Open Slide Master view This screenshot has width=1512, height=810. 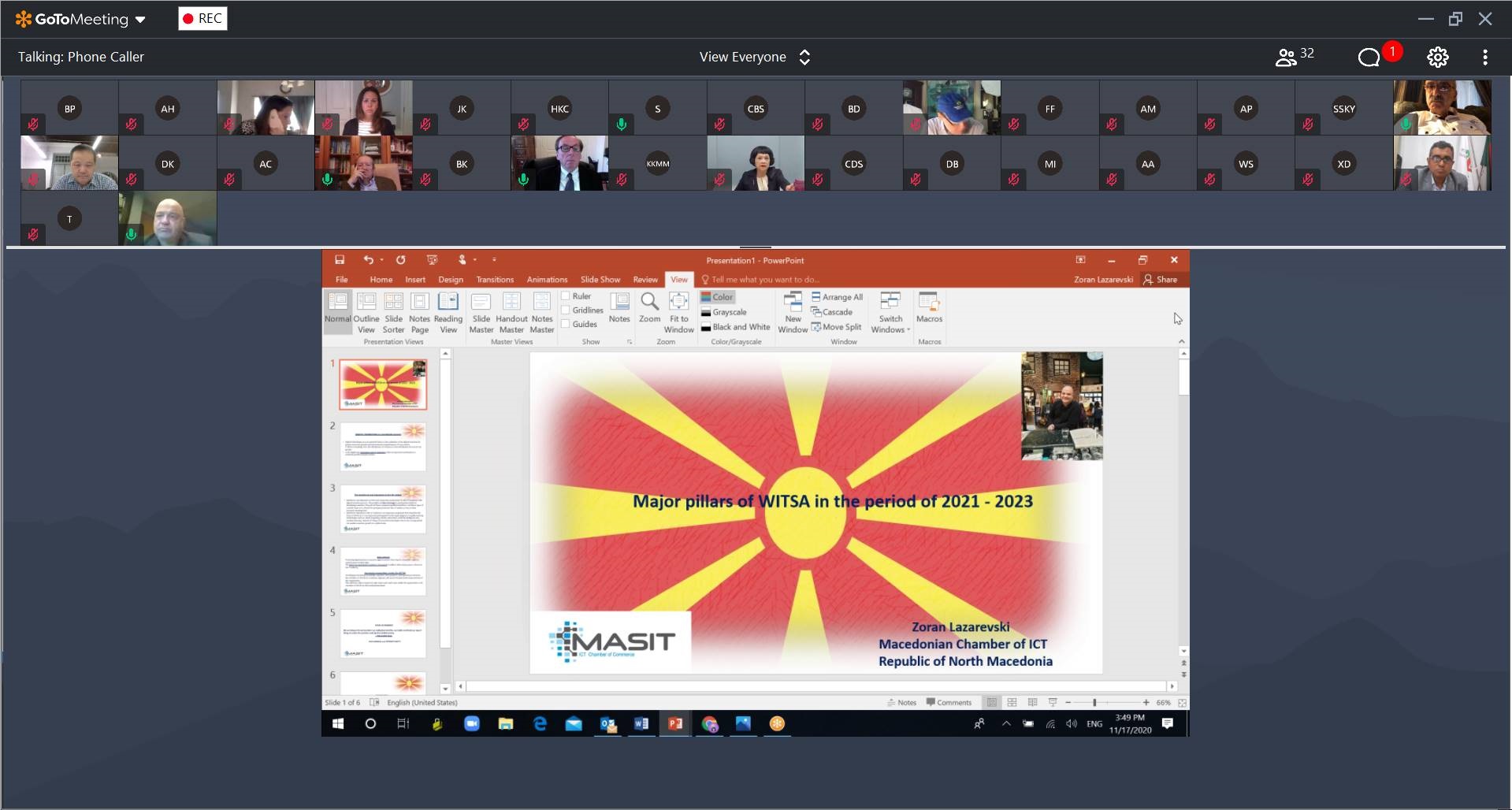[481, 313]
